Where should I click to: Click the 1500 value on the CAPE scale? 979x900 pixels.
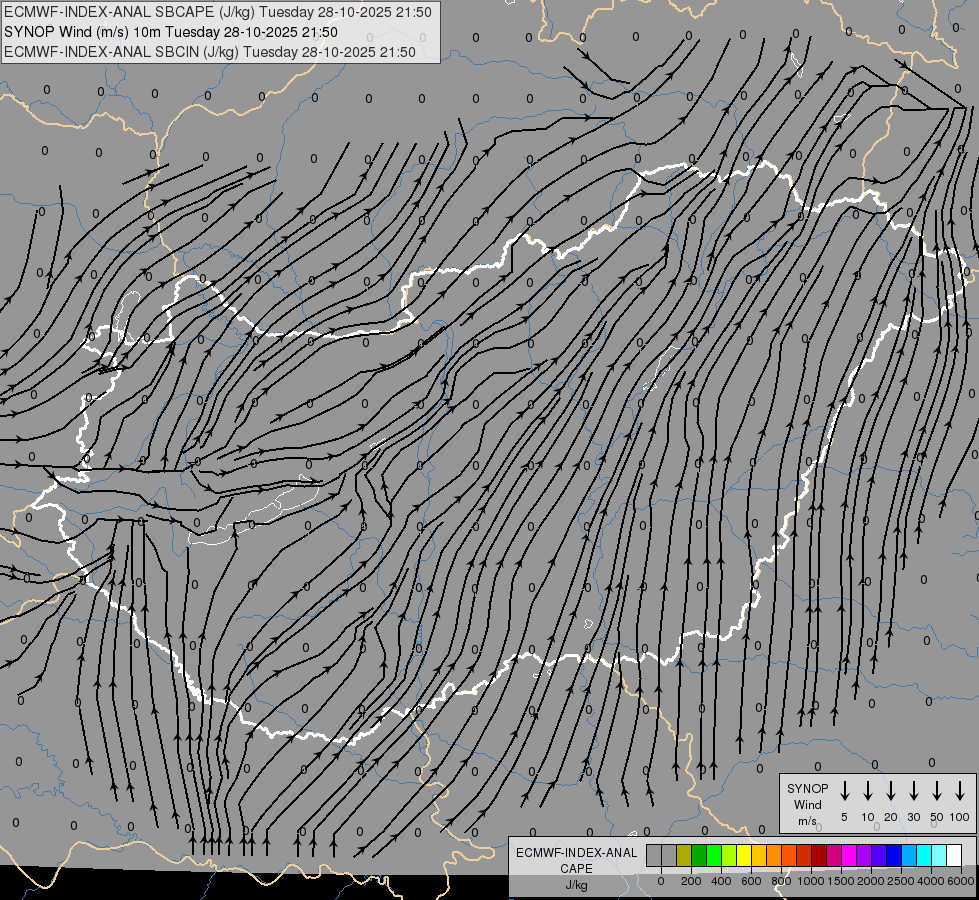click(841, 881)
